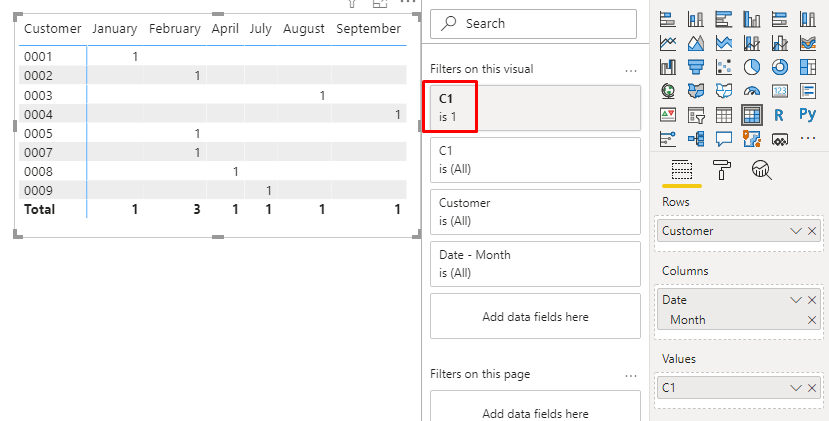Open the Analytics magnifier tab
Image resolution: width=829 pixels, height=421 pixels.
[x=761, y=170]
